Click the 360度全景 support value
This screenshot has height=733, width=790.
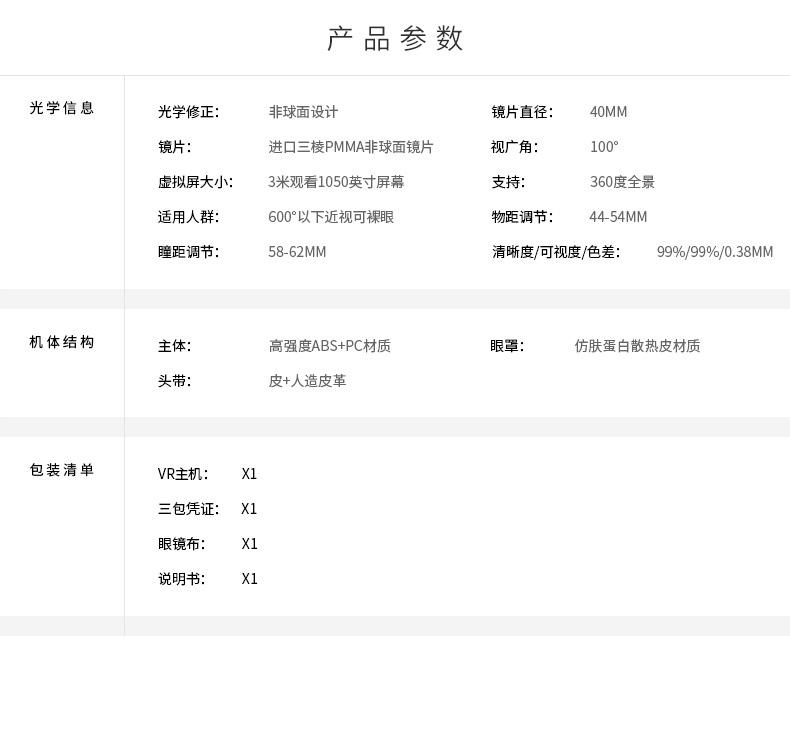coord(622,182)
